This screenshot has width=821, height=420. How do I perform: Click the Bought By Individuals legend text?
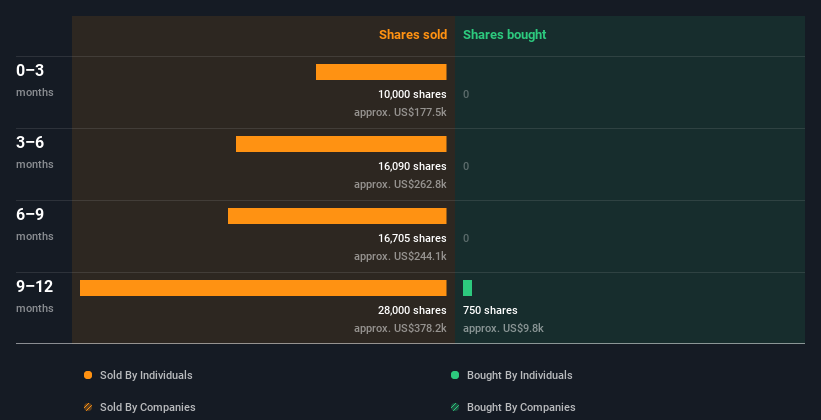point(519,375)
